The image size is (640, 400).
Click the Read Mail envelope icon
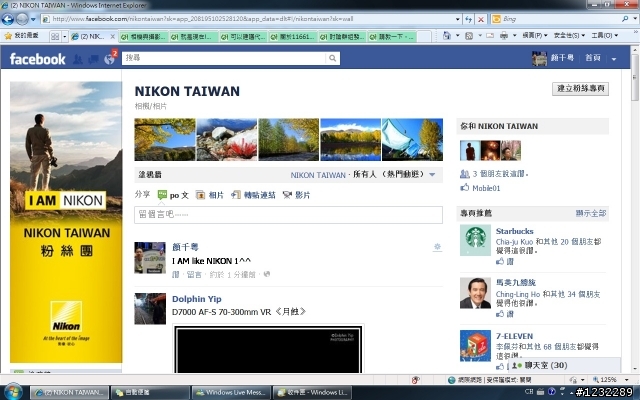[490, 36]
